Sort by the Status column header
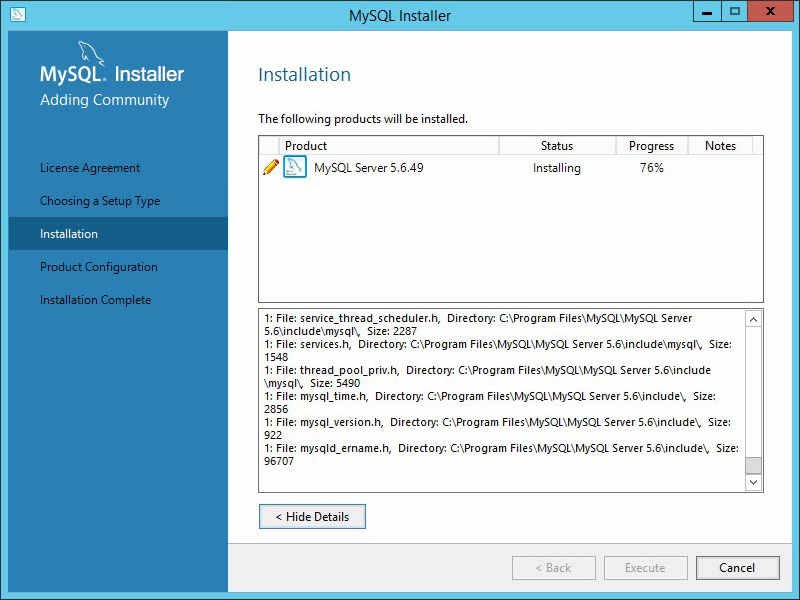The height and width of the screenshot is (600, 800). click(557, 146)
